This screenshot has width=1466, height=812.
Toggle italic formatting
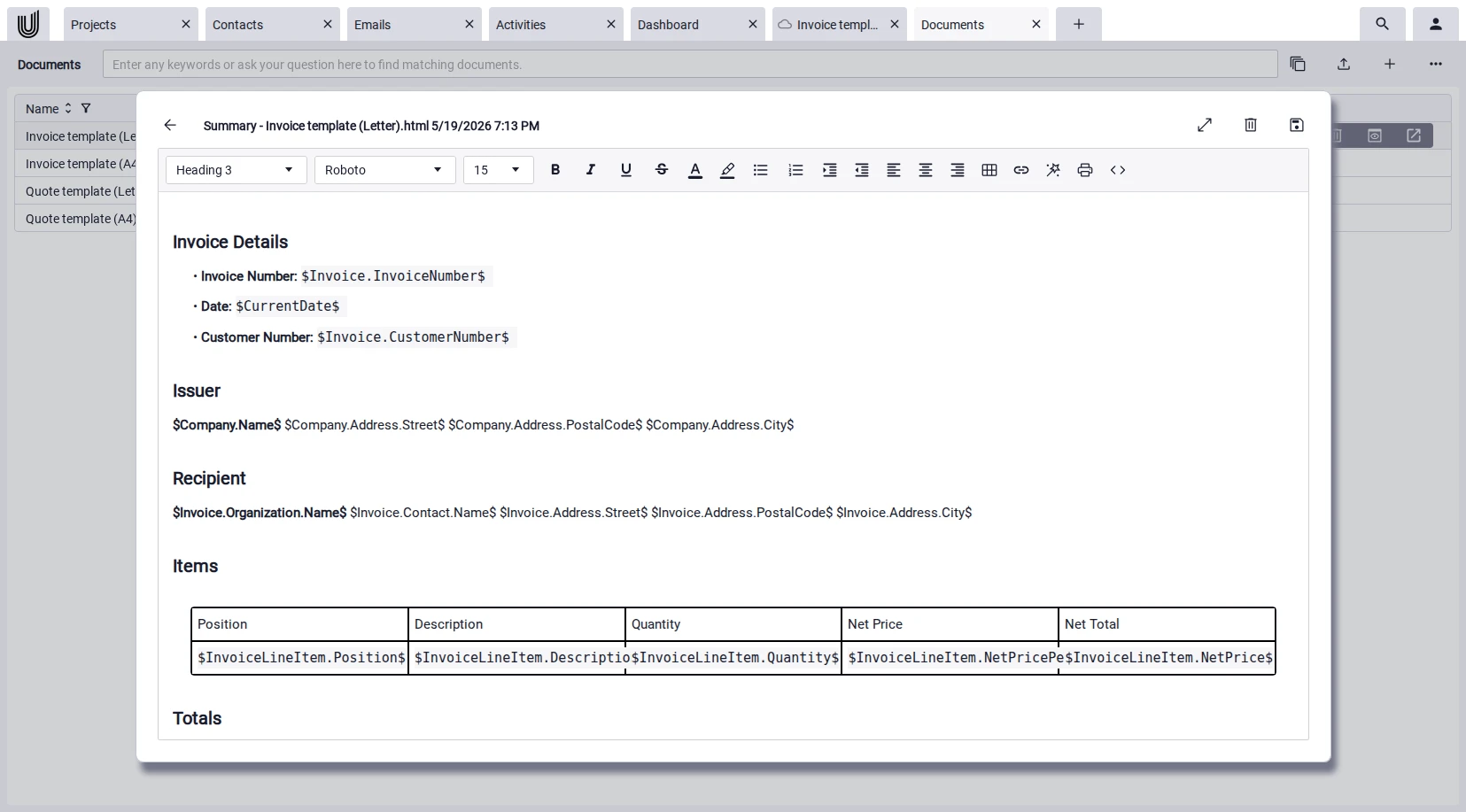[591, 170]
